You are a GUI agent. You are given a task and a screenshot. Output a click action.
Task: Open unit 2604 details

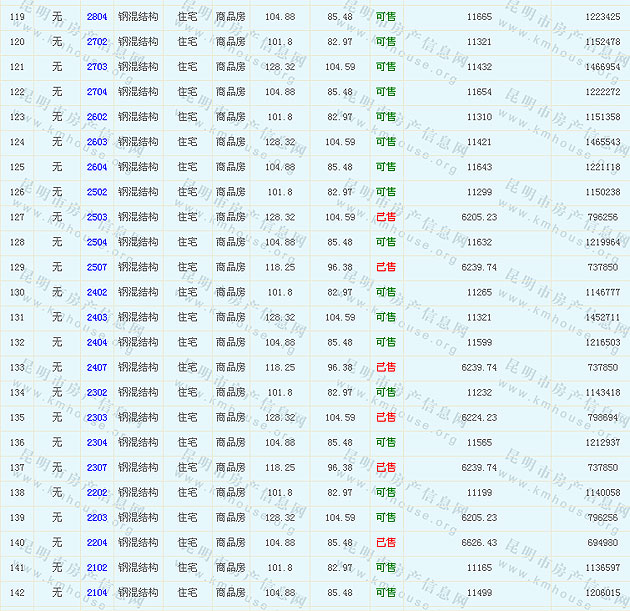click(x=97, y=167)
